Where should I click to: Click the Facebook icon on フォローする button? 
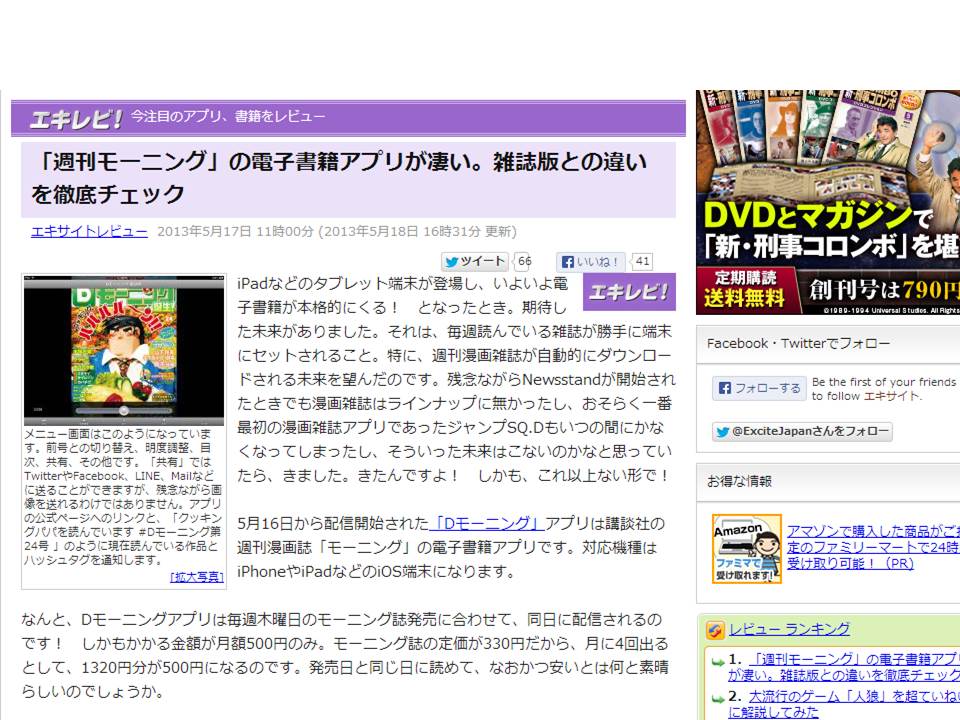pyautogui.click(x=725, y=388)
